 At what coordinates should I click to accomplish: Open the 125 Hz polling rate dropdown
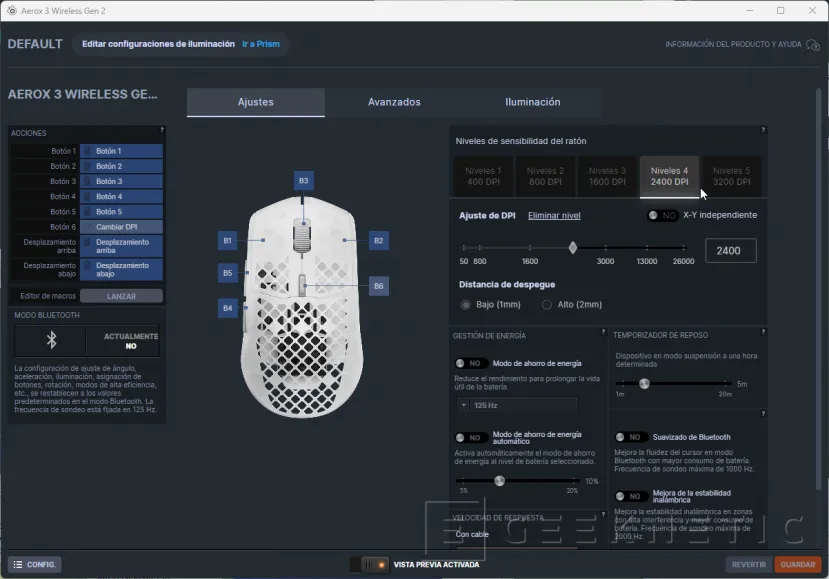pyautogui.click(x=517, y=406)
